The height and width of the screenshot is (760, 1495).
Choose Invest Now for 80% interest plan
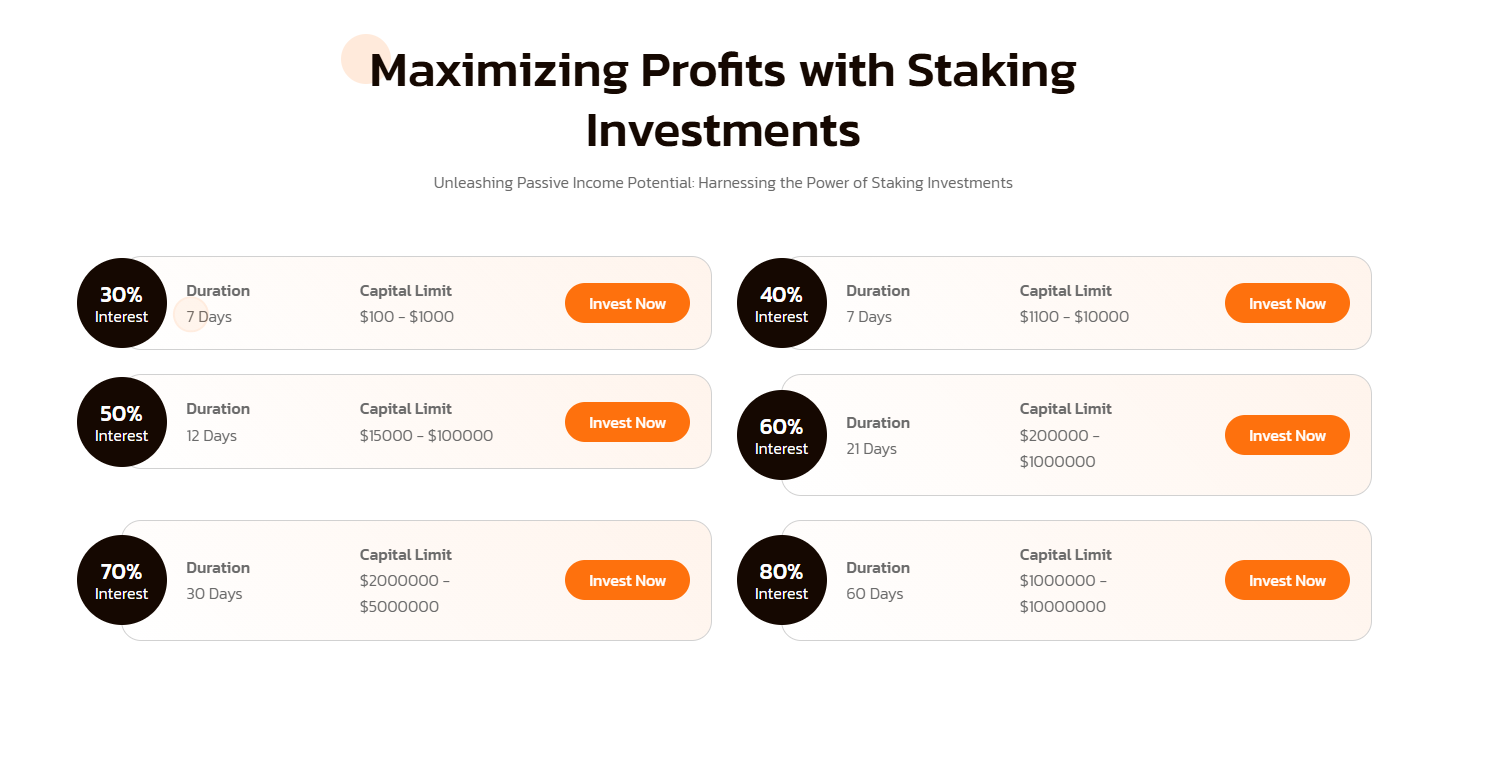1287,581
